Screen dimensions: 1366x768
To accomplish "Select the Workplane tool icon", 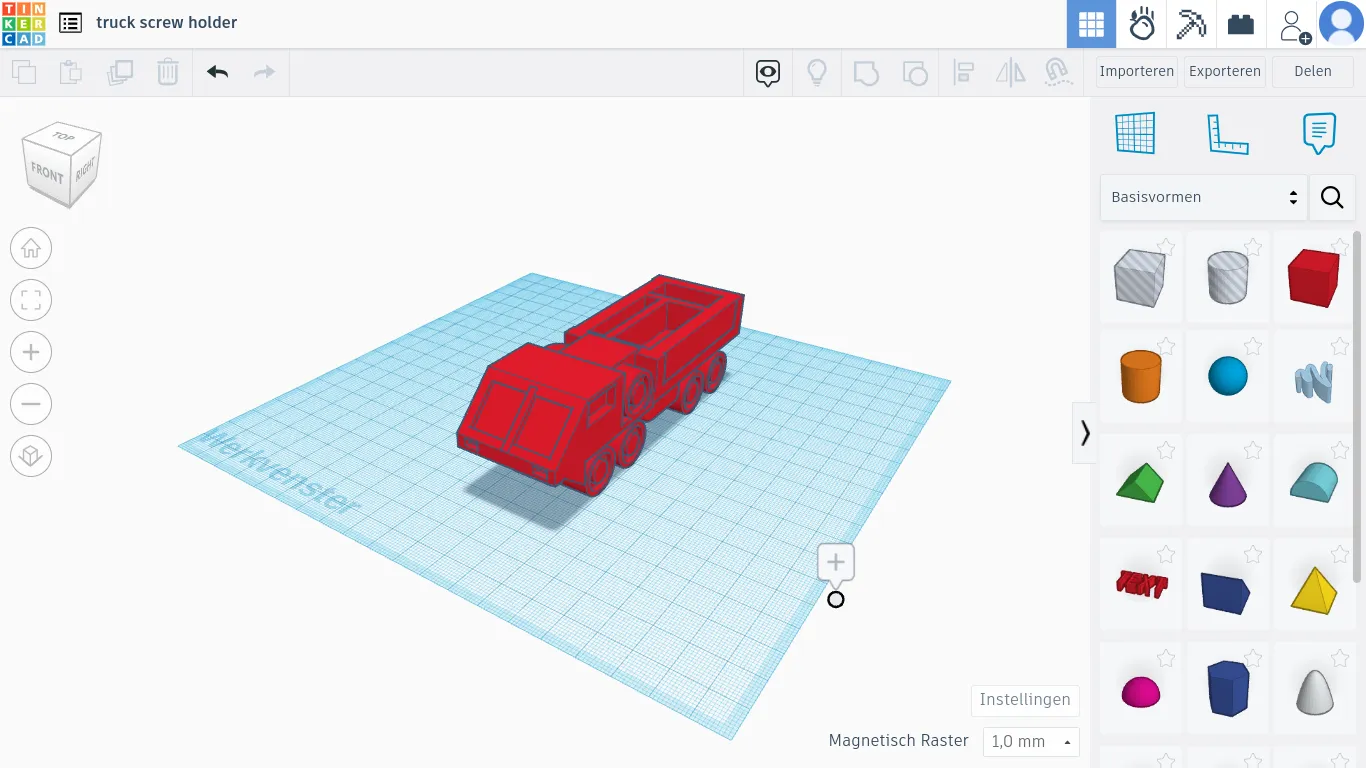I will pyautogui.click(x=1135, y=133).
